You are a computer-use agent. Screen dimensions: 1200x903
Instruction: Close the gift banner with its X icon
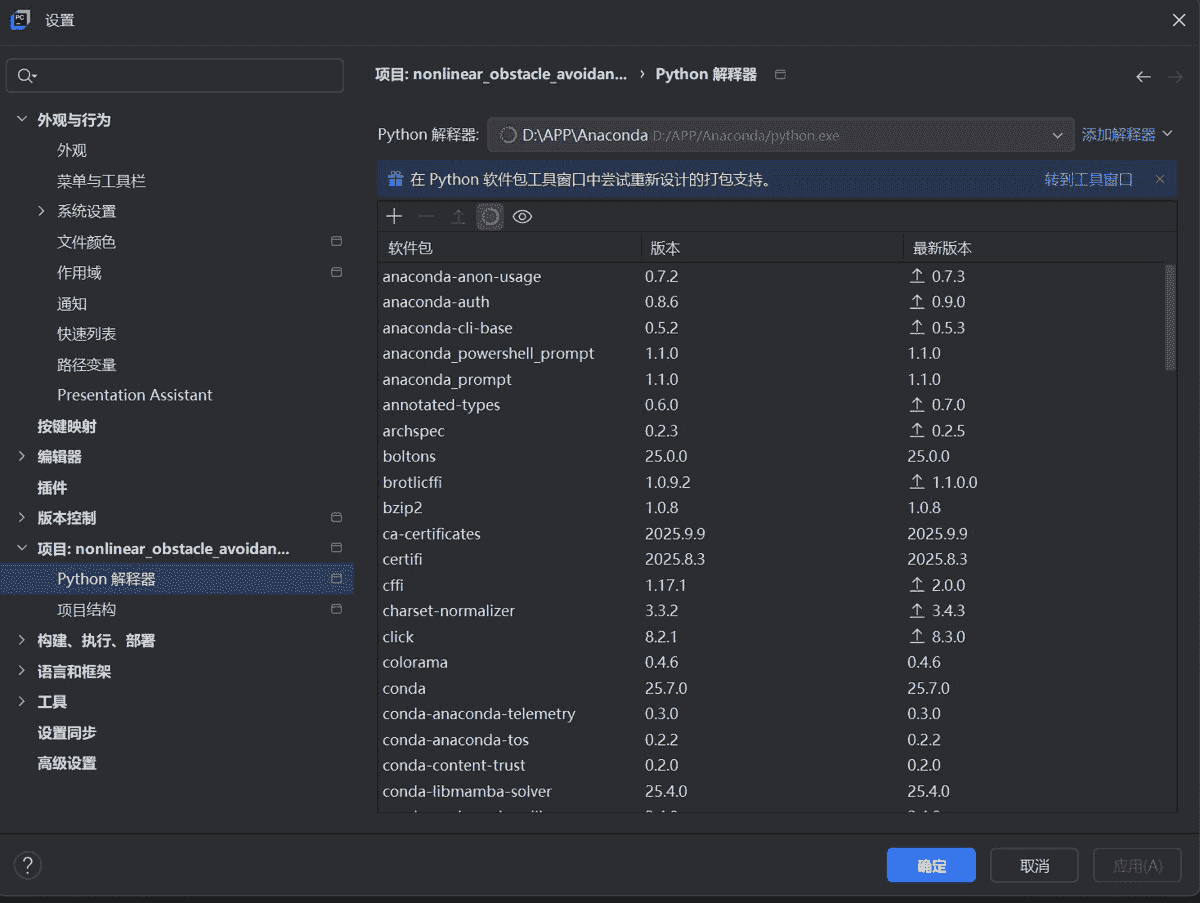[1160, 179]
